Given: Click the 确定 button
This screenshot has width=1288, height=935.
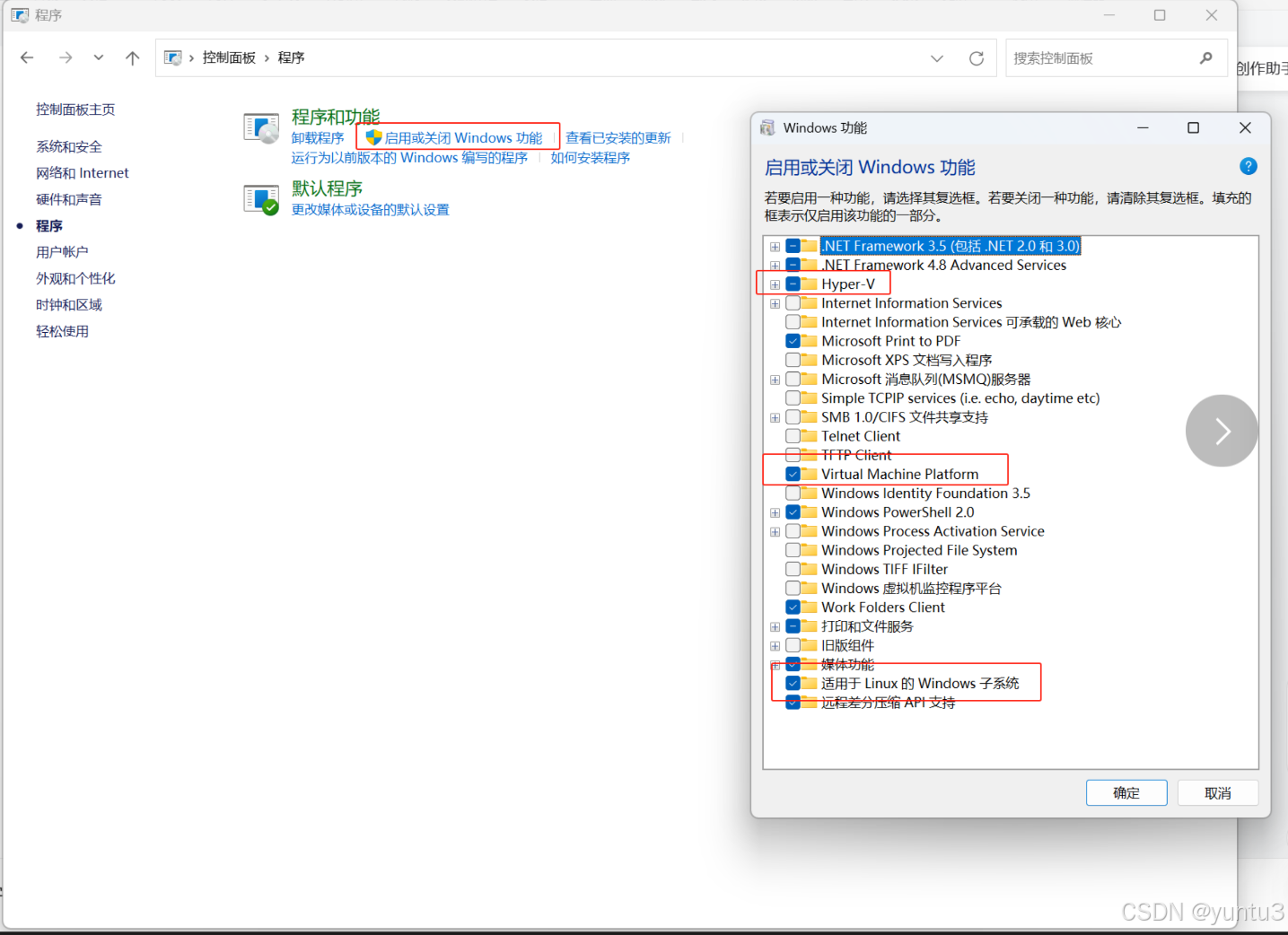Looking at the screenshot, I should pyautogui.click(x=1126, y=792).
